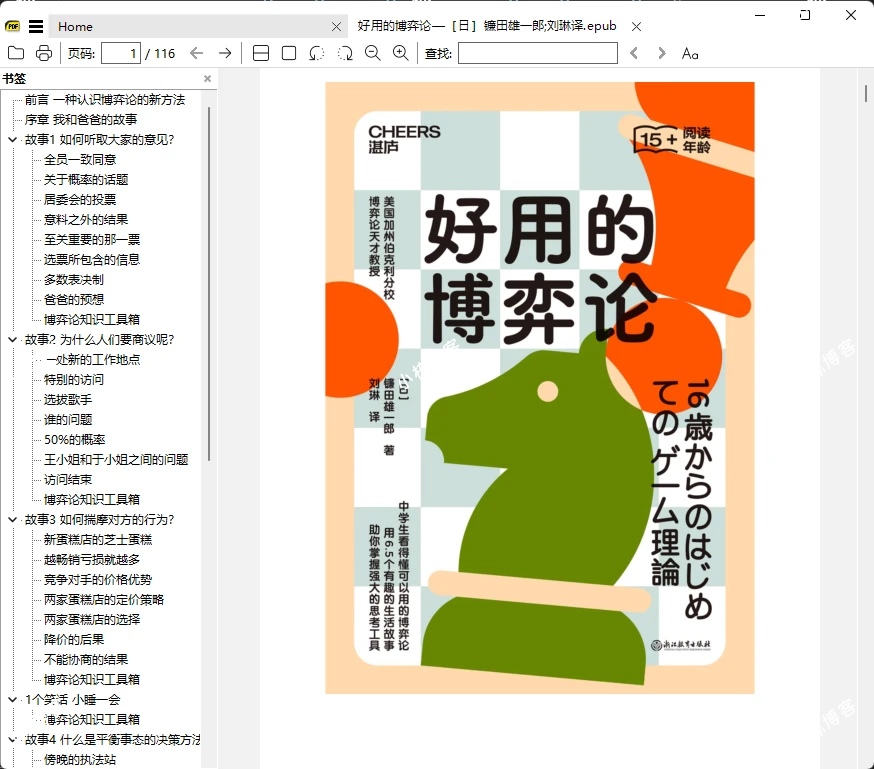Open bookmark 特别的访问
Image resolution: width=874 pixels, height=769 pixels.
(x=74, y=379)
